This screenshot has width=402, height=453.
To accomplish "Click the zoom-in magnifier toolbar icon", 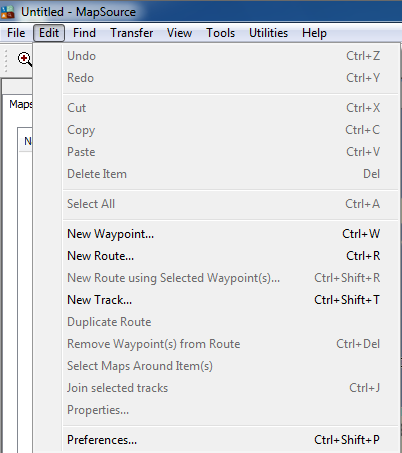I will 25,59.
